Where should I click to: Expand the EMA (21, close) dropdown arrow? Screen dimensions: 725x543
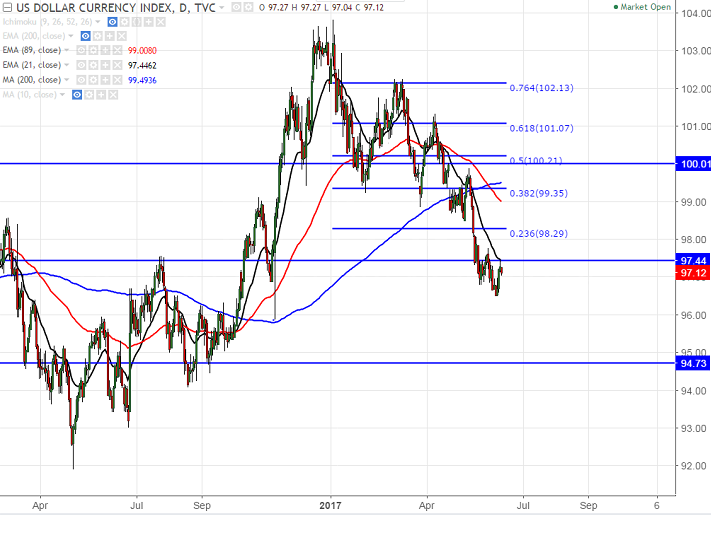(67, 65)
